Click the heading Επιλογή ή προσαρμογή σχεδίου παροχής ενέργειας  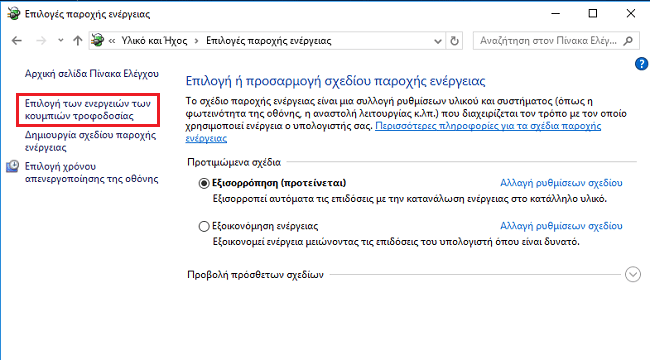[x=335, y=81]
